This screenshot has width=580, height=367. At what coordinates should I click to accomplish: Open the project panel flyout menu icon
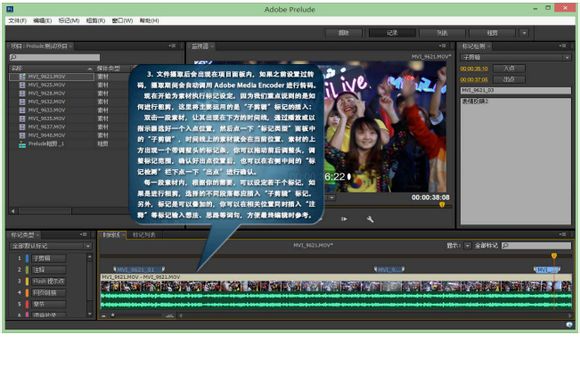[172, 46]
